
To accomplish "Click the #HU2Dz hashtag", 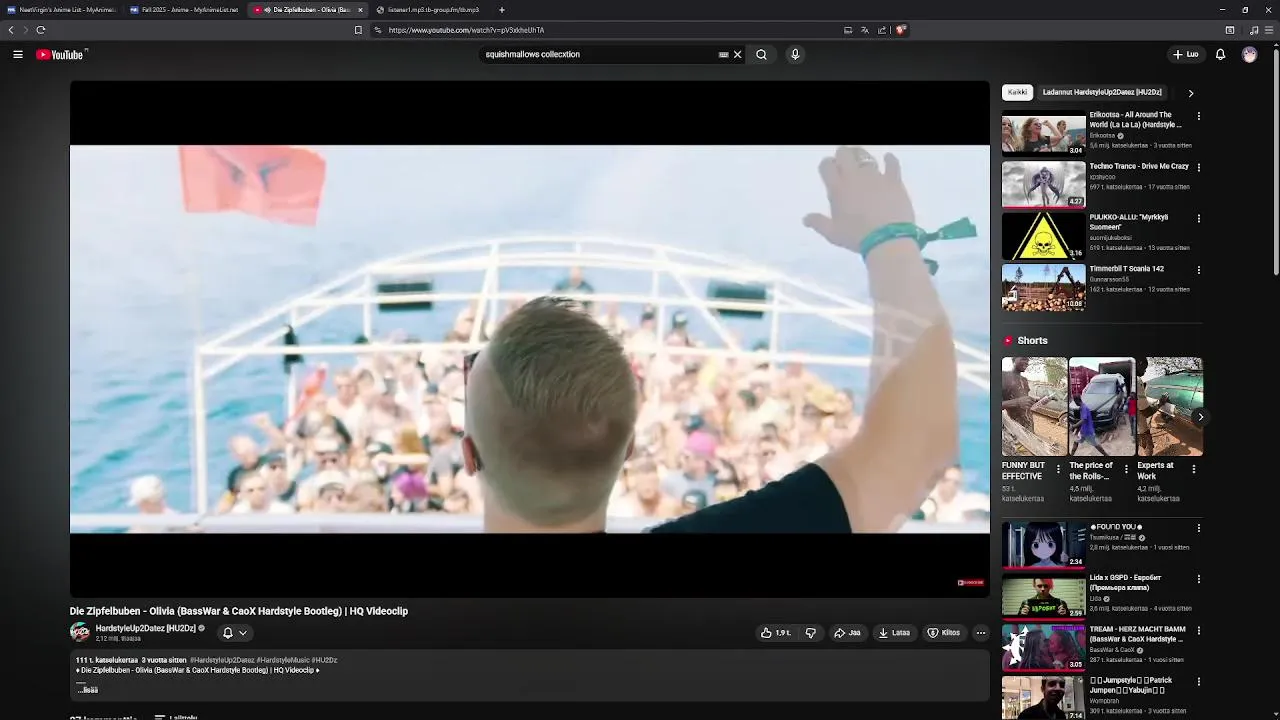I will coord(324,661).
